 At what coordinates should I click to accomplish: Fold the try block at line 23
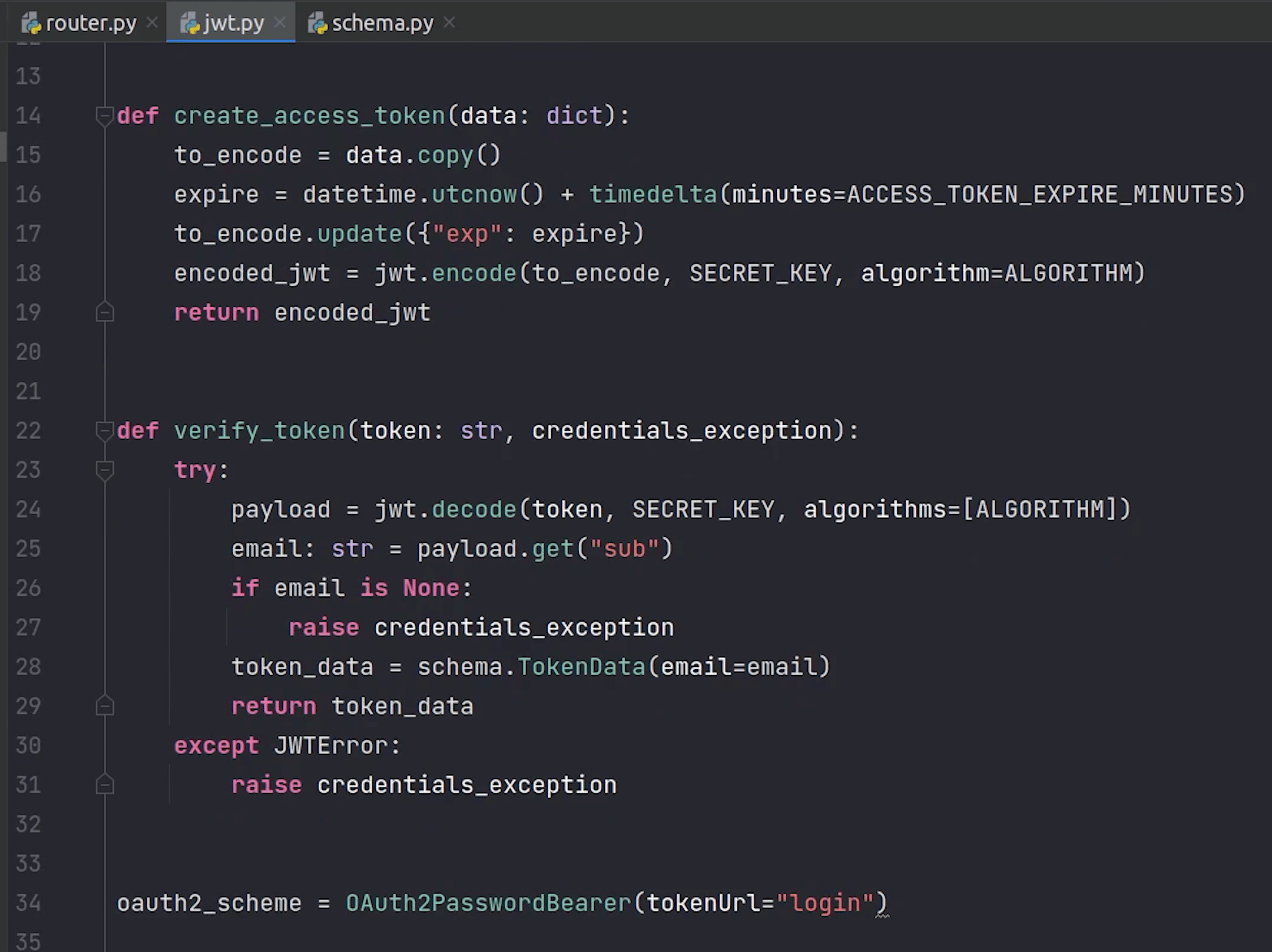pos(104,470)
